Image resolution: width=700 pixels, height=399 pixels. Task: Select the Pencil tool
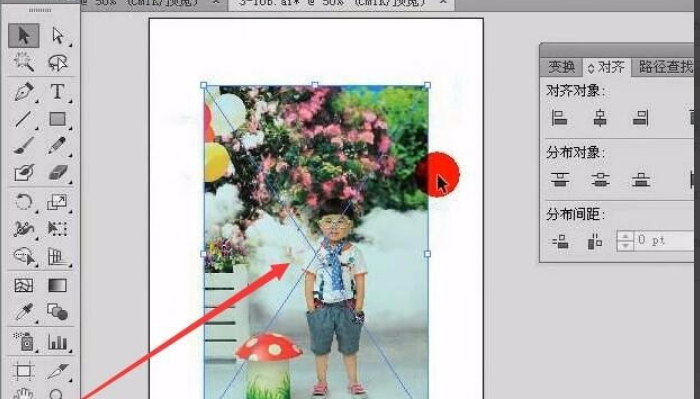(57, 145)
